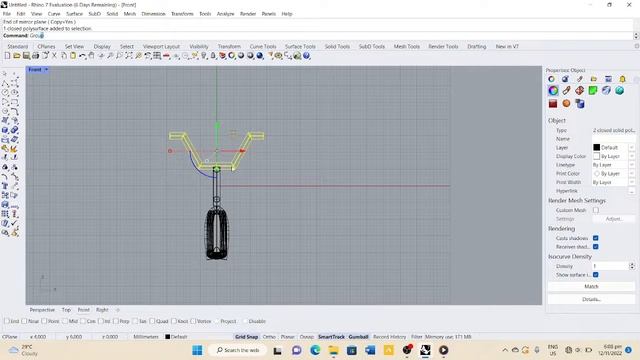This screenshot has height=360, width=640.
Task: Click the blue Help question mark icon
Action: (x=306, y=56)
